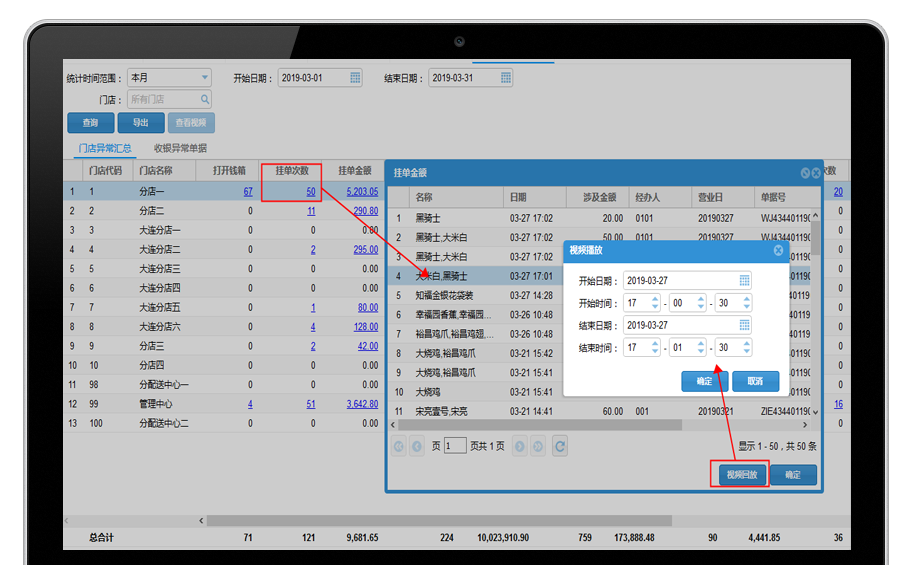Expand the 统计时间范围 dropdown showing 本月

pyautogui.click(x=205, y=77)
